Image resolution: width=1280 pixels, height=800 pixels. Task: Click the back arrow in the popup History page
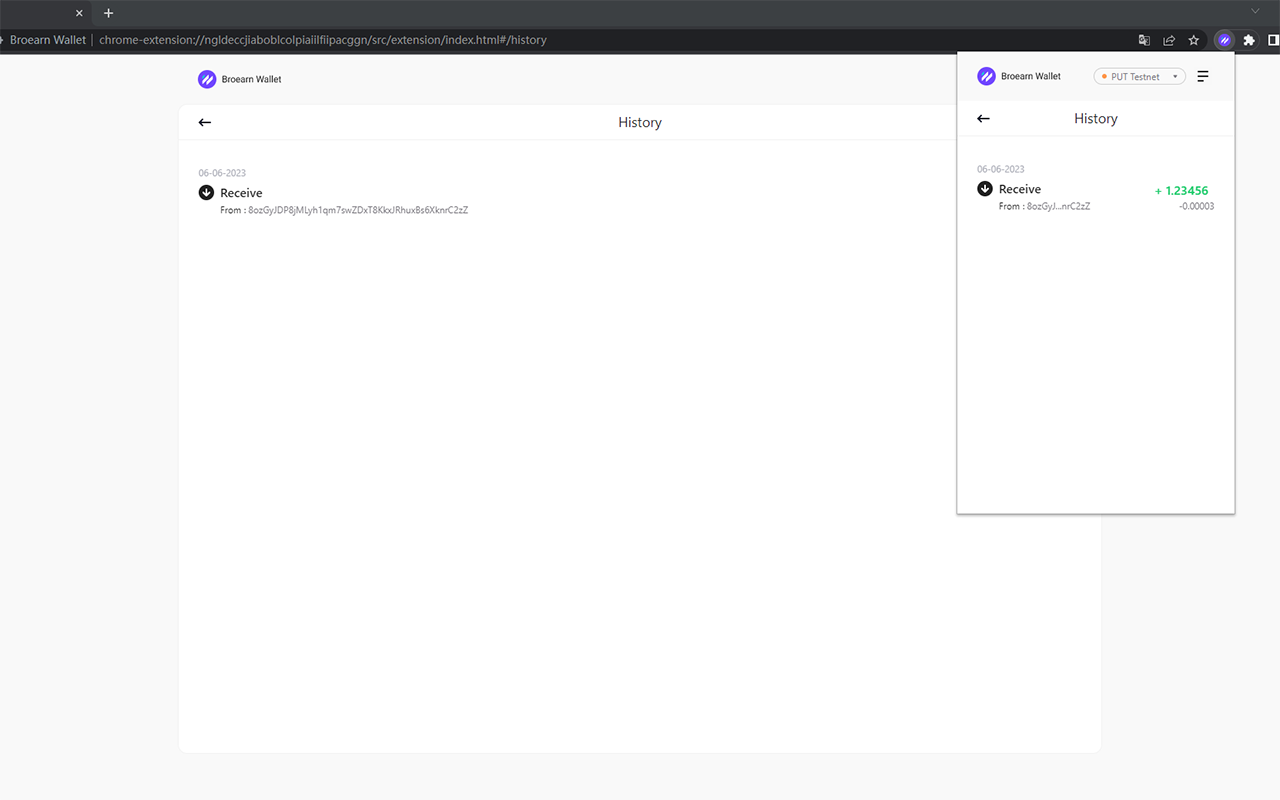pyautogui.click(x=983, y=118)
